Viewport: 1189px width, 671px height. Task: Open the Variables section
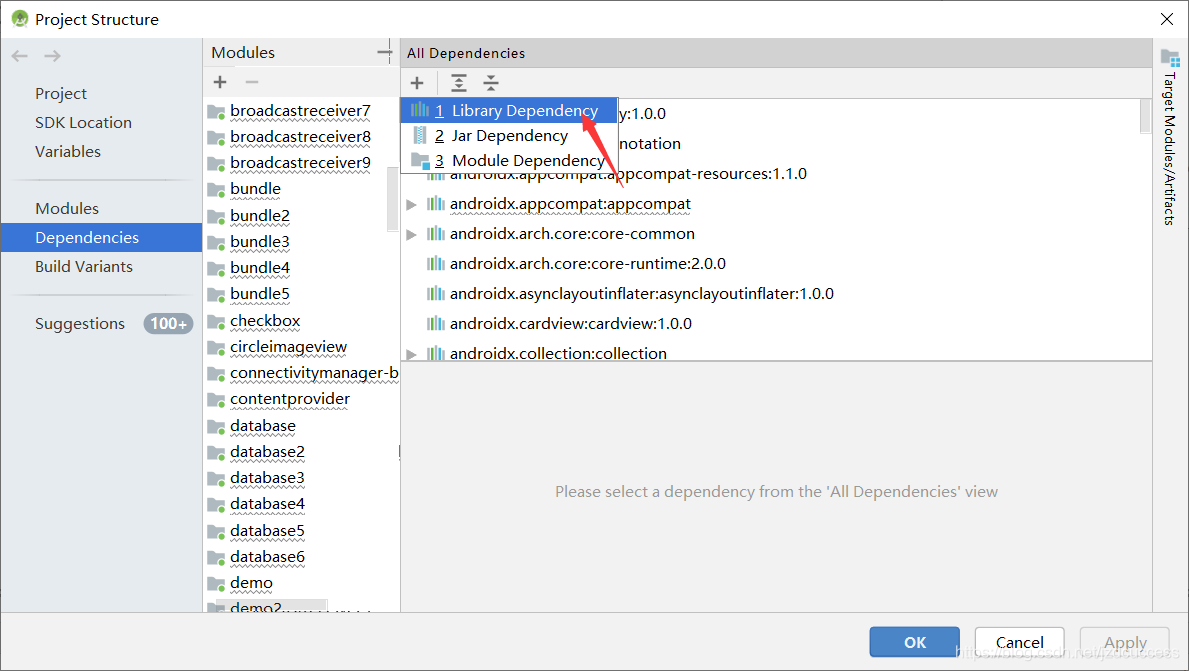click(x=67, y=151)
